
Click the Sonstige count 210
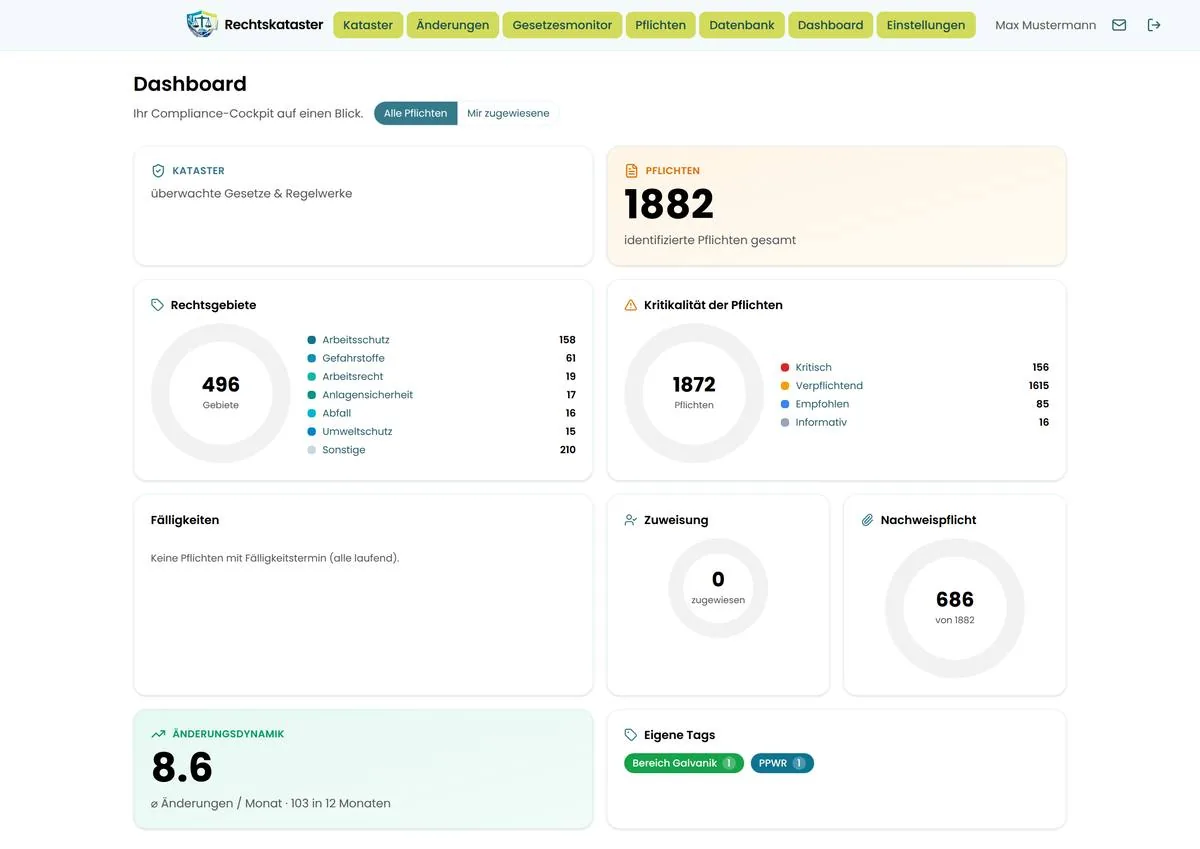(x=567, y=450)
